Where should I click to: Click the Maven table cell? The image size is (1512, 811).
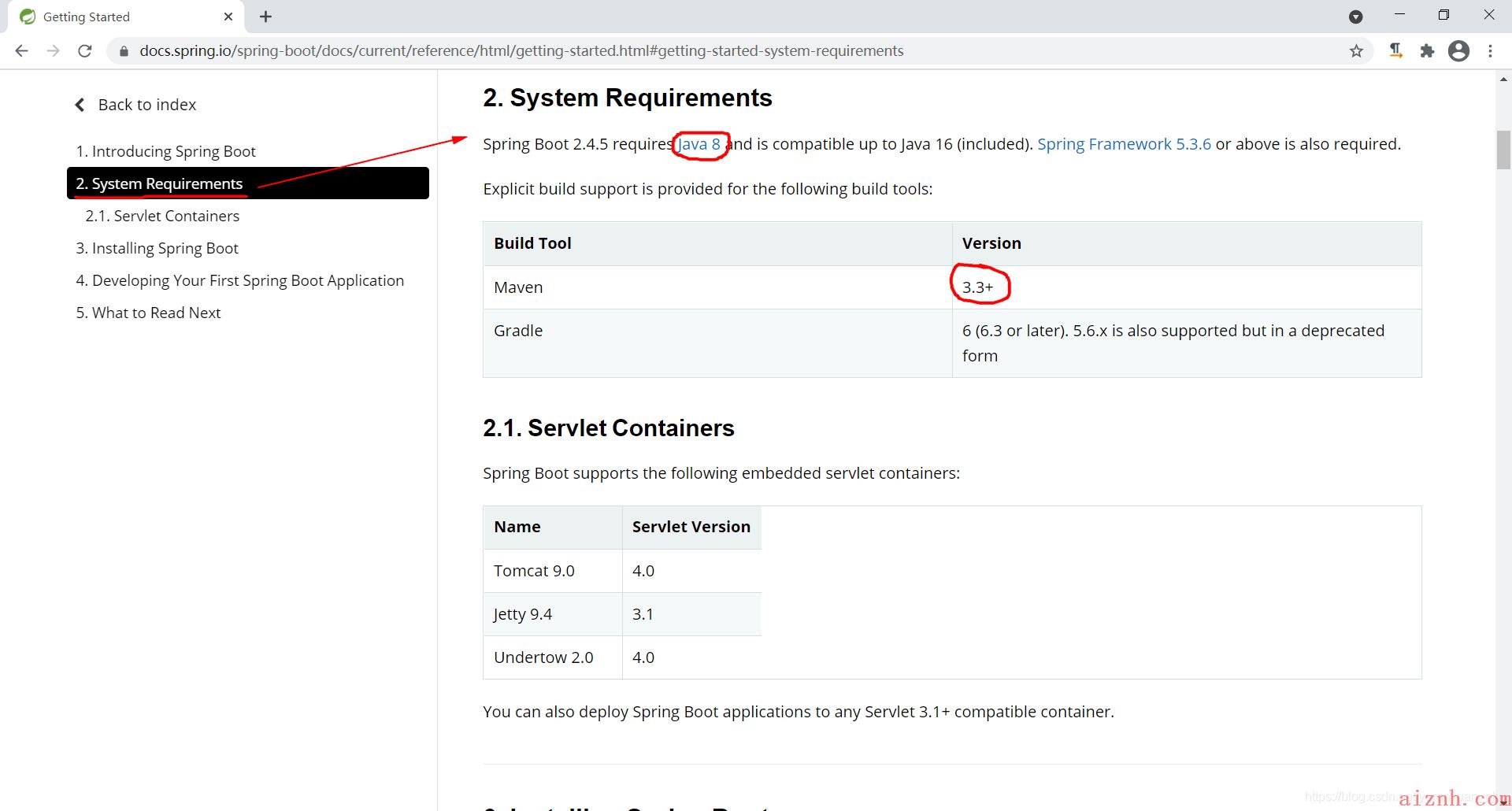(x=717, y=287)
